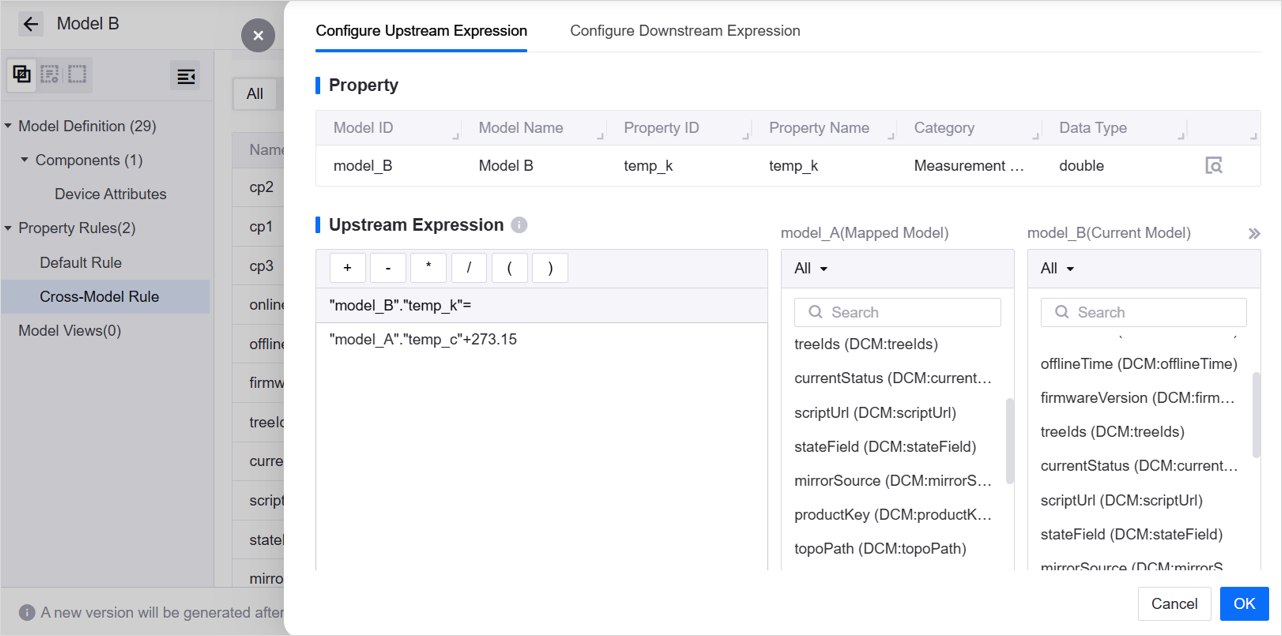Insert a multiplication operator into the expression
This screenshot has width=1282, height=636.
428,267
